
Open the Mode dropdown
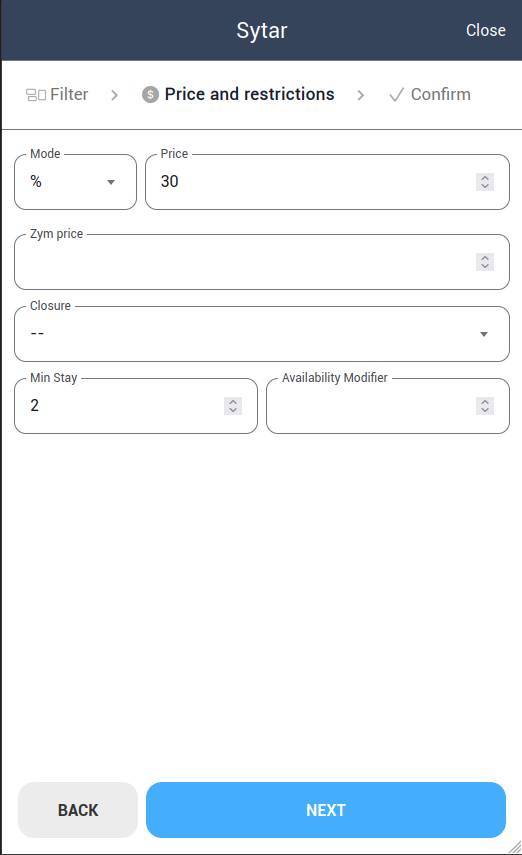(x=75, y=182)
